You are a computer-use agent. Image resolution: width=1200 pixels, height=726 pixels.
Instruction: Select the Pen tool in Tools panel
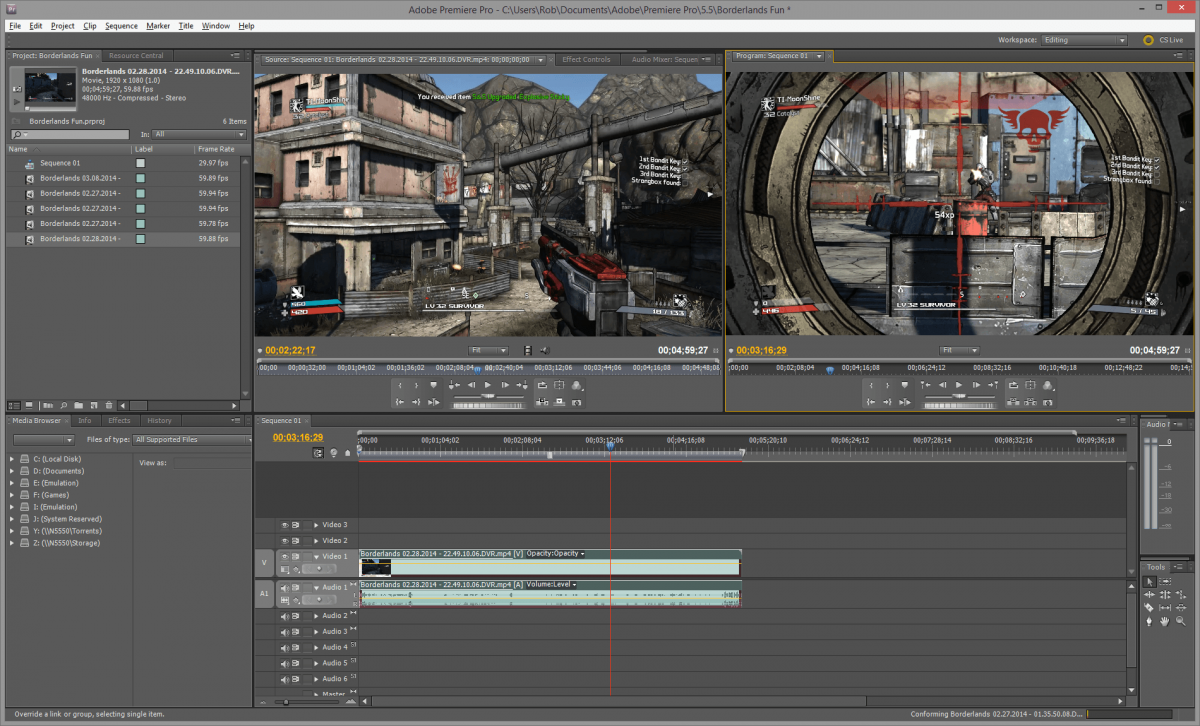(1149, 621)
